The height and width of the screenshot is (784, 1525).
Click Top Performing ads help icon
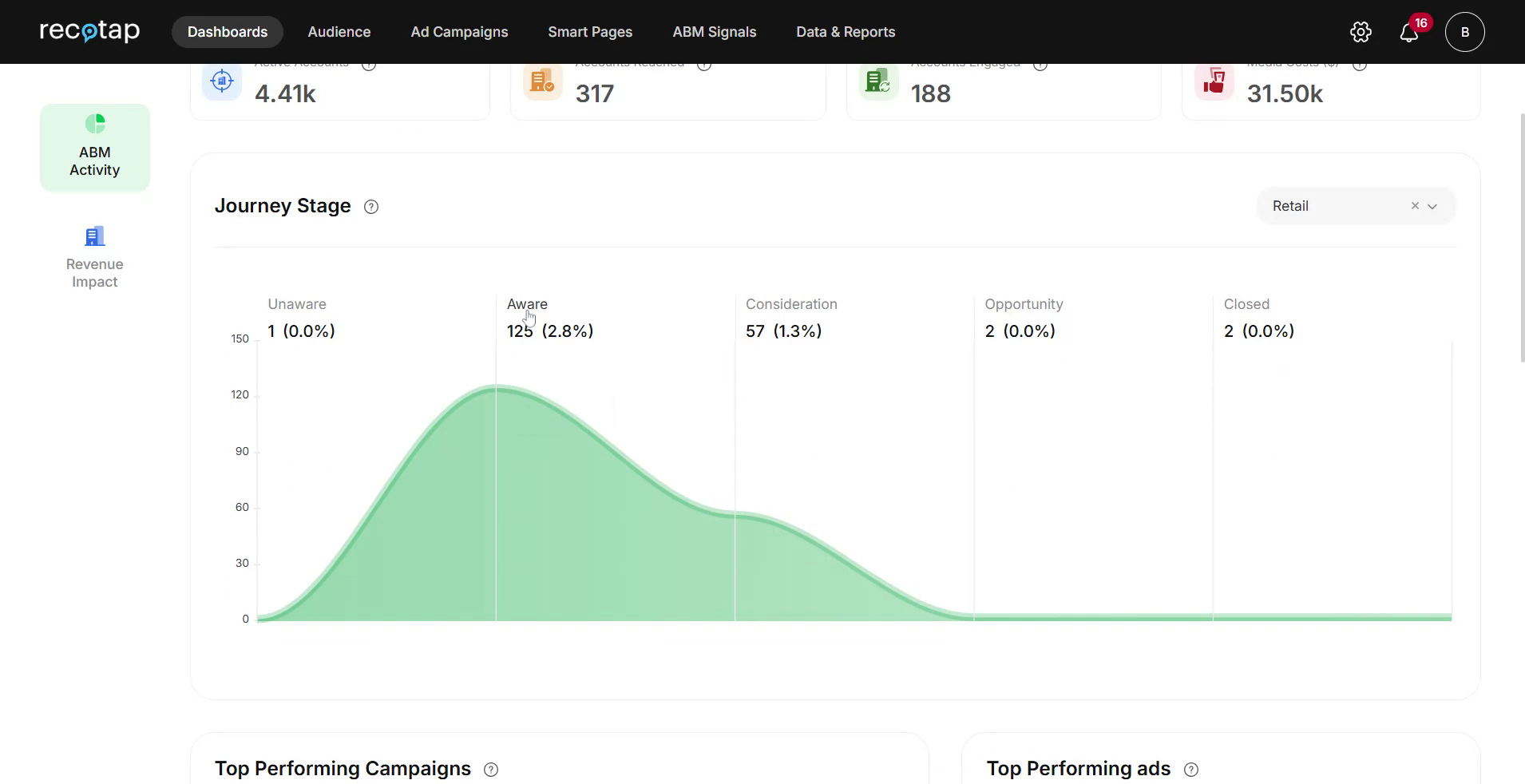[x=1191, y=770]
